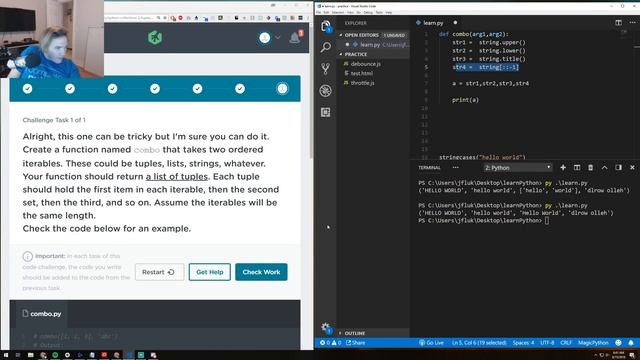Collapse the Open Editors section
The image size is (640, 360).
click(373, 35)
